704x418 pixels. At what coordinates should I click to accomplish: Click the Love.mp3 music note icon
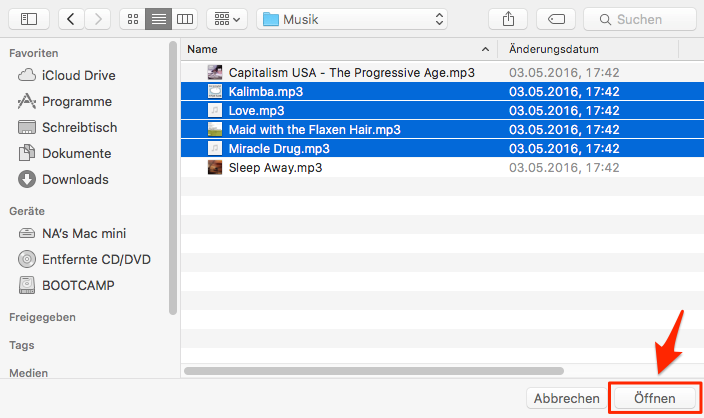(x=215, y=110)
